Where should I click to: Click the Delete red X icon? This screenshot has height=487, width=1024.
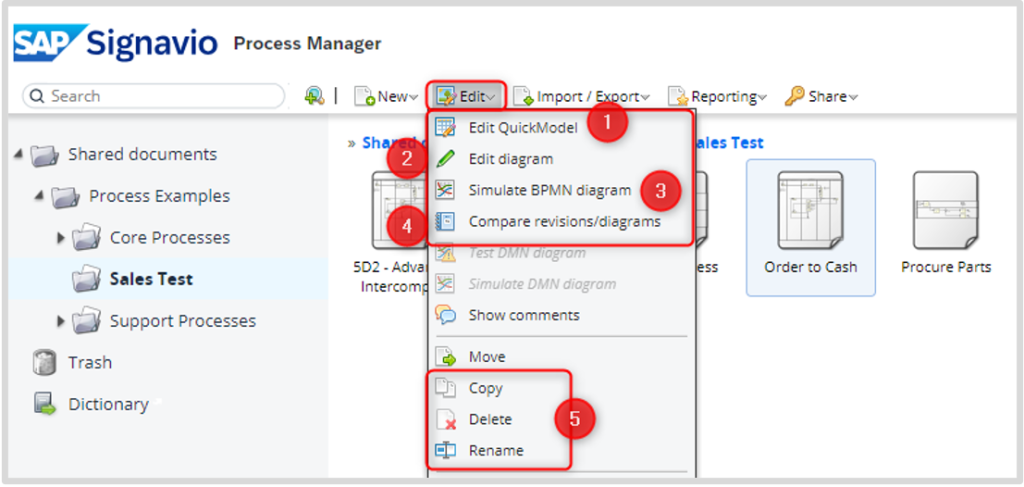click(x=445, y=419)
